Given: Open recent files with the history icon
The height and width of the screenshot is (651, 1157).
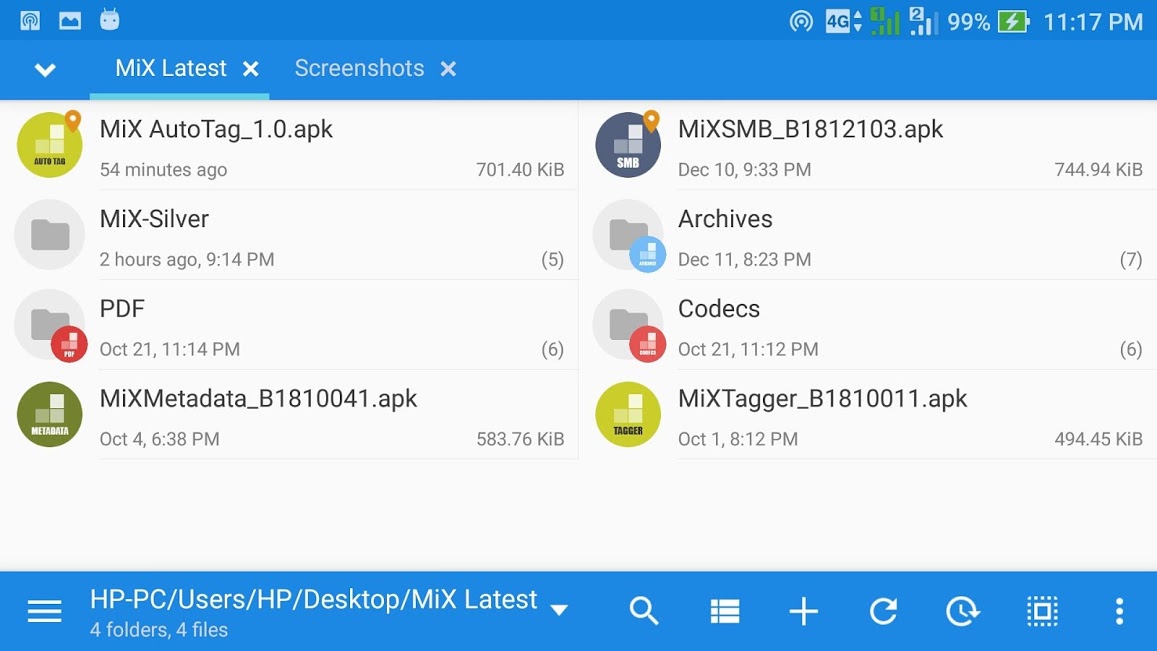Looking at the screenshot, I should pyautogui.click(x=962, y=610).
